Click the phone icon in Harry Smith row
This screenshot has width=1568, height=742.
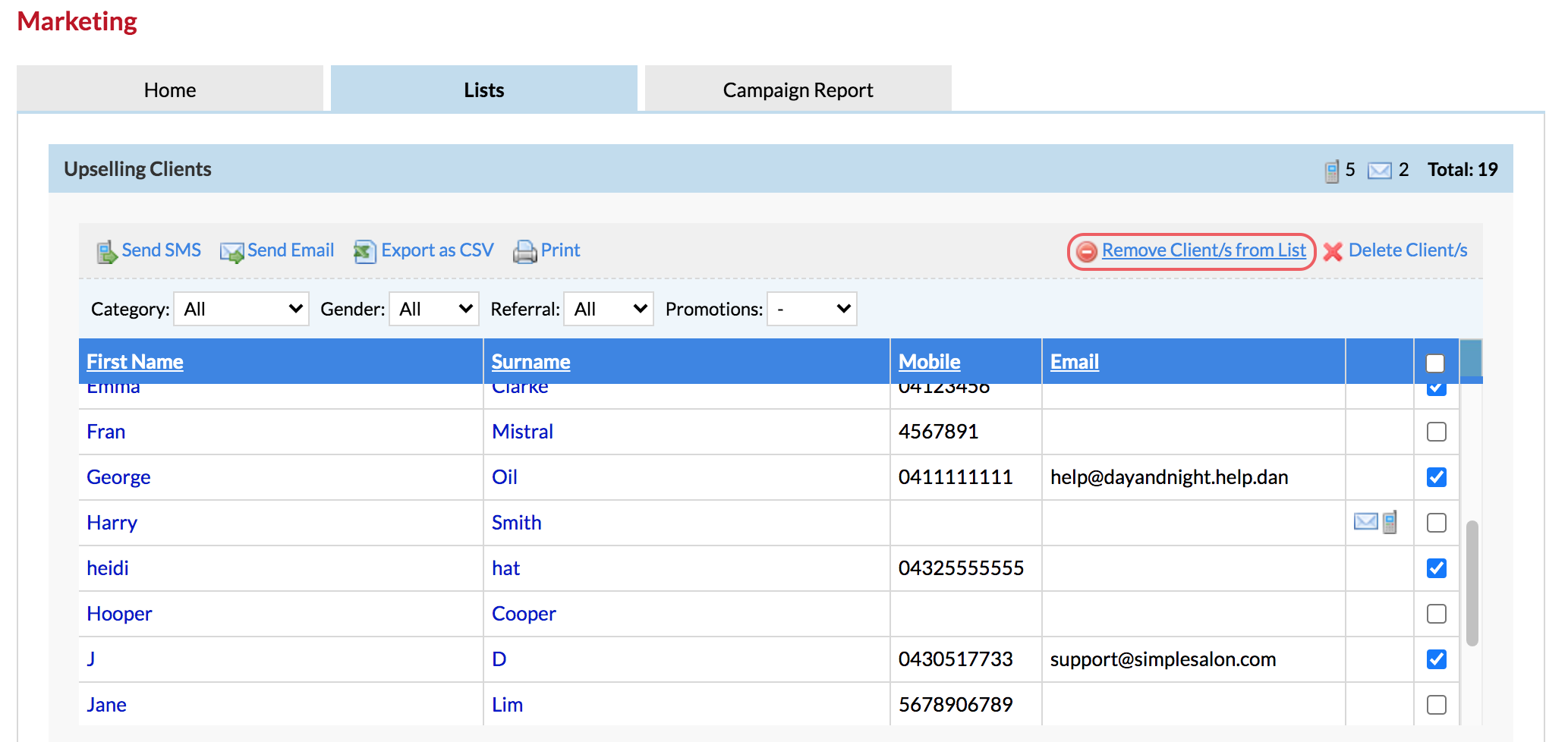[1390, 522]
